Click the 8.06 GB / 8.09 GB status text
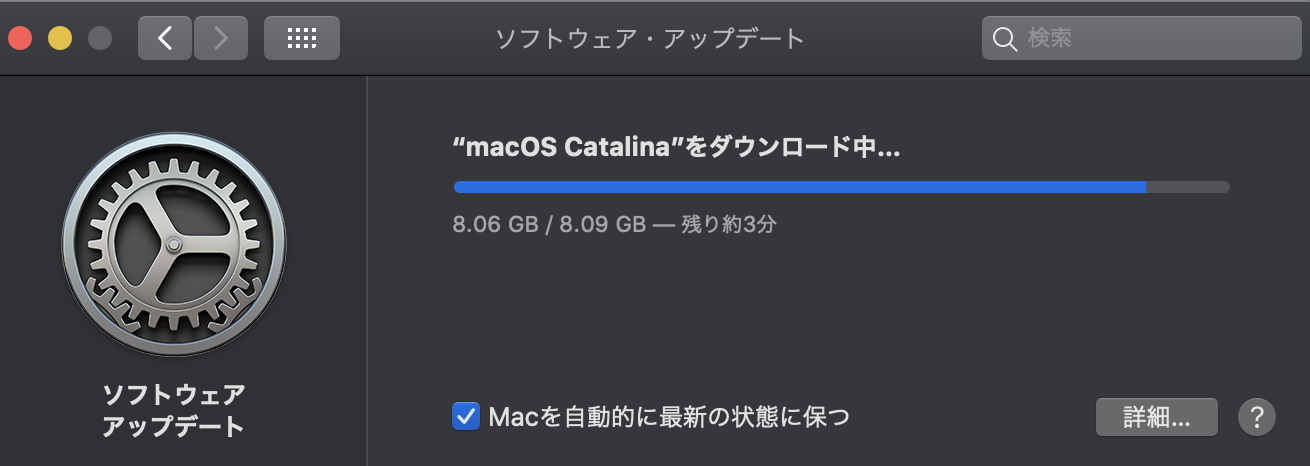 click(x=549, y=224)
